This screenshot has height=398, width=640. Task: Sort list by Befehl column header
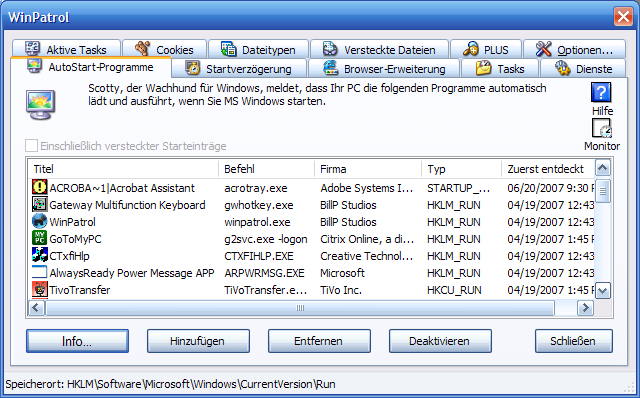267,169
